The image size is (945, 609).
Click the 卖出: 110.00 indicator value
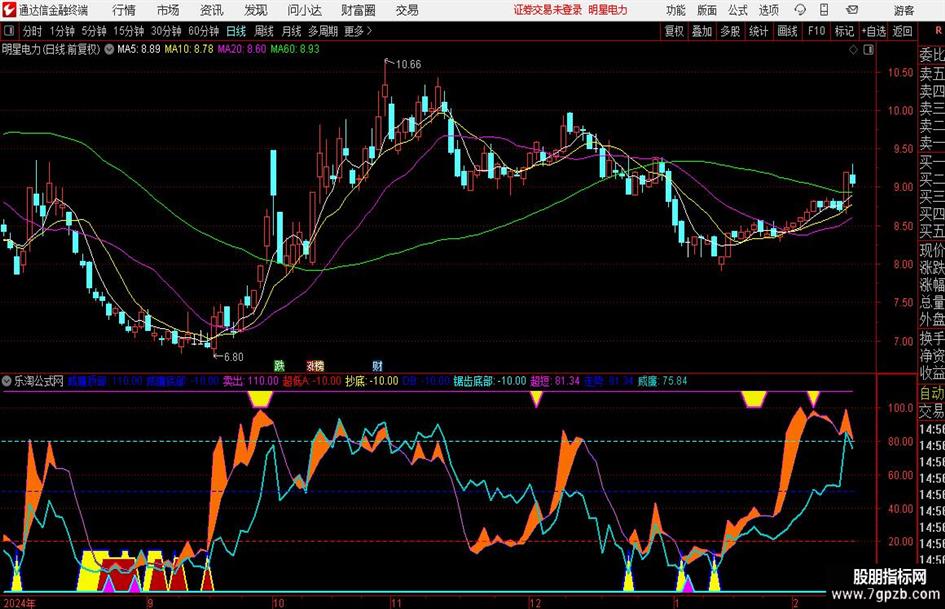251,381
